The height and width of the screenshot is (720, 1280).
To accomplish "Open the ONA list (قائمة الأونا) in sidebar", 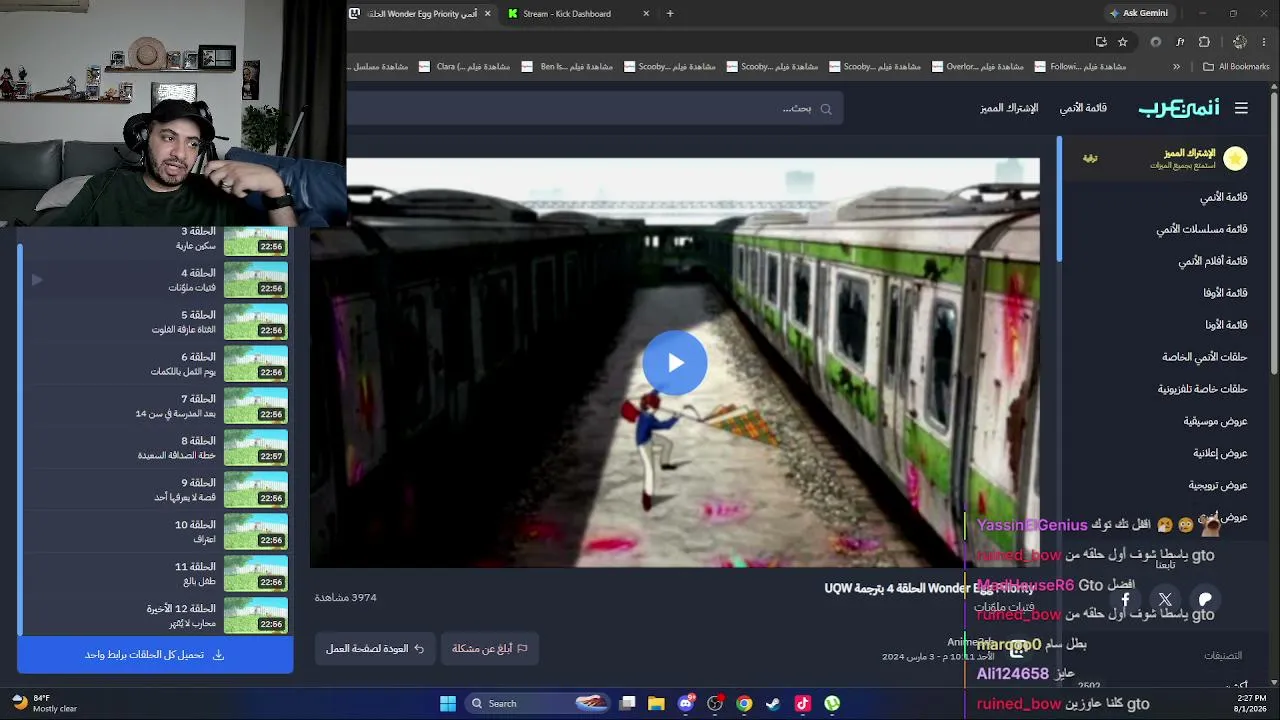I will click(x=1226, y=325).
